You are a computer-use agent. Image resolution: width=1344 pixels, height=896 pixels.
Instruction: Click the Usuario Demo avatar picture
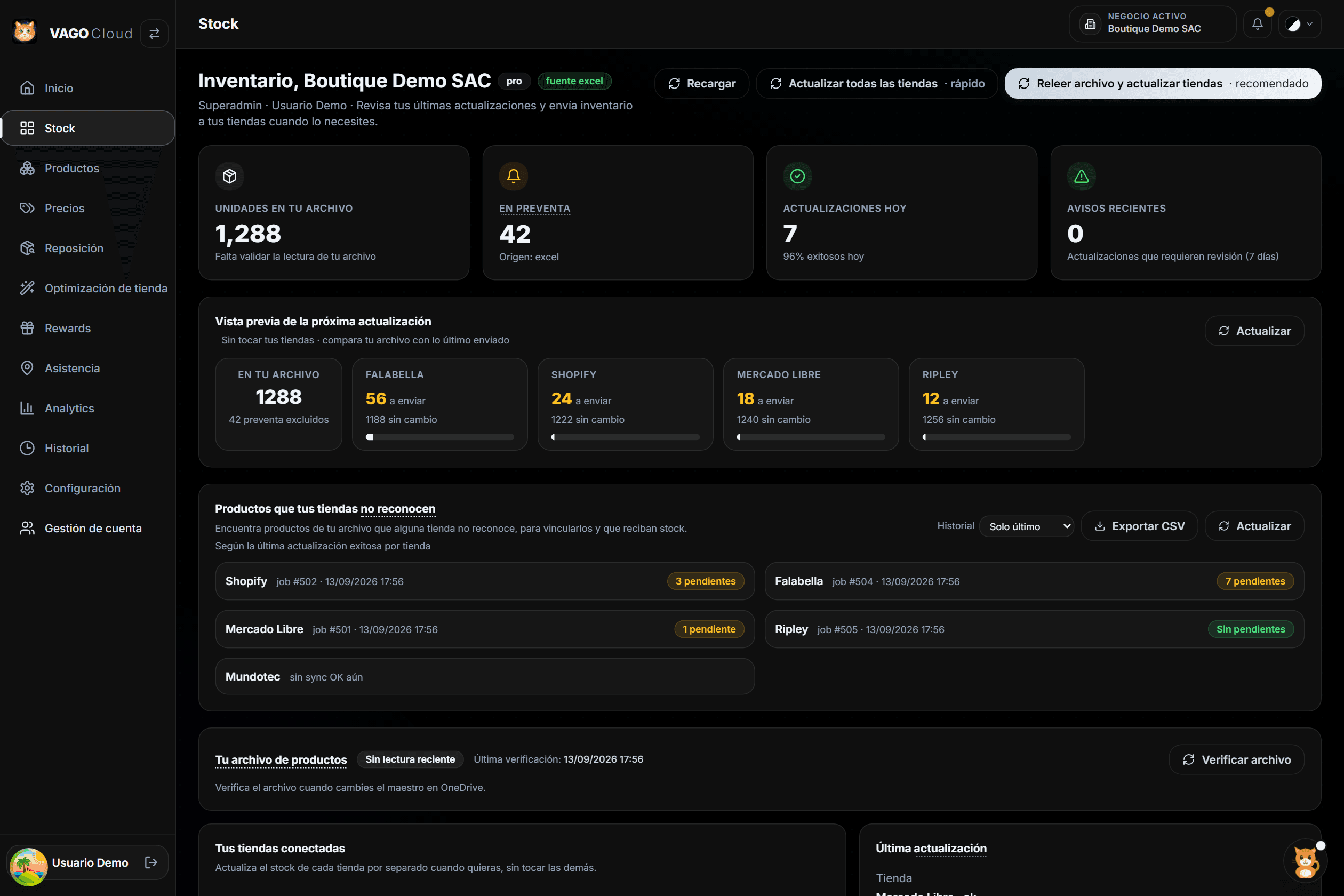point(29,866)
